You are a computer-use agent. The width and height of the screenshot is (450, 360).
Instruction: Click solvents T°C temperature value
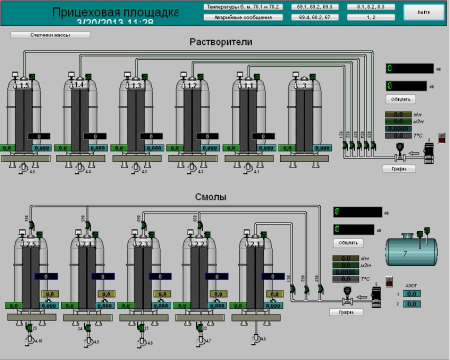point(398,136)
